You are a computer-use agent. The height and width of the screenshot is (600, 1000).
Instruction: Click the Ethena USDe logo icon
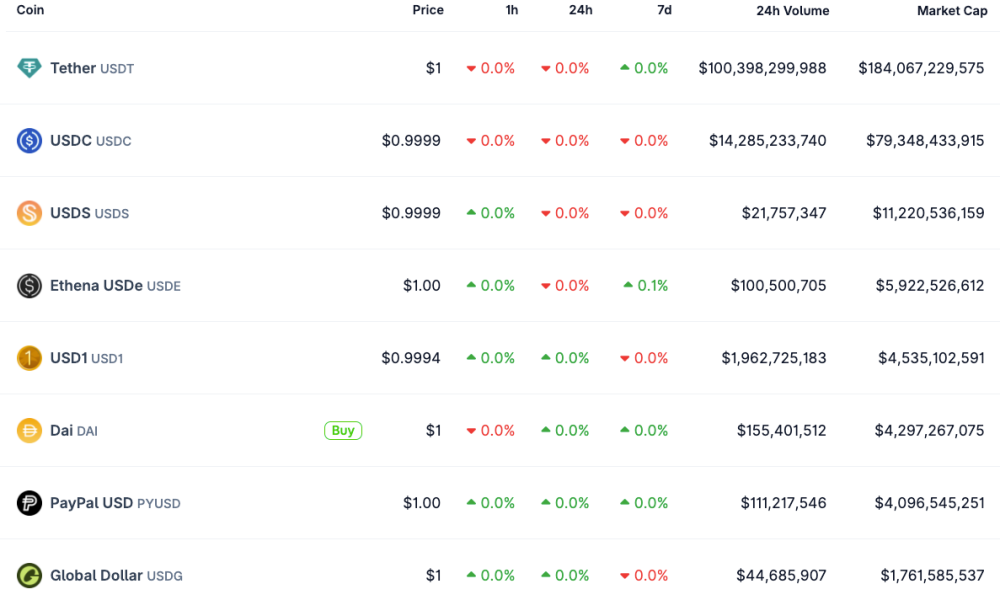coord(27,285)
